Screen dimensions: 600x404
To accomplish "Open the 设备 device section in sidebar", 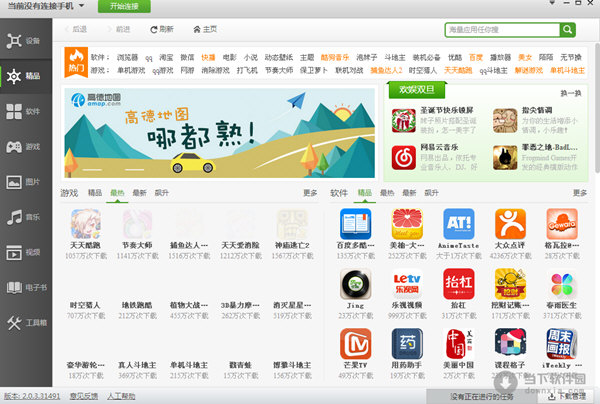I will tap(26, 41).
